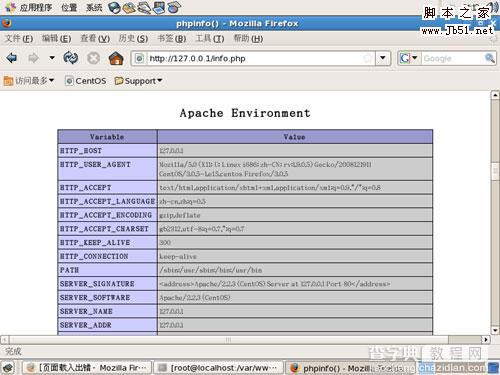Click the greyed Forward arrow button
The width and height of the screenshot is (500, 375).
tap(33, 58)
